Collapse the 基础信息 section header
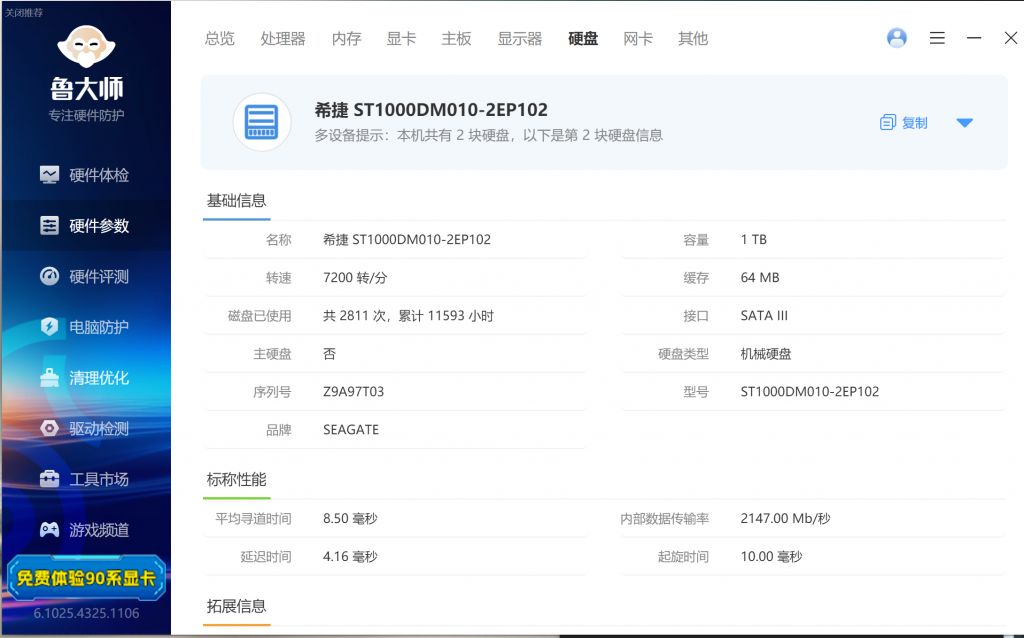Viewport: 1024px width, 638px height. point(236,201)
